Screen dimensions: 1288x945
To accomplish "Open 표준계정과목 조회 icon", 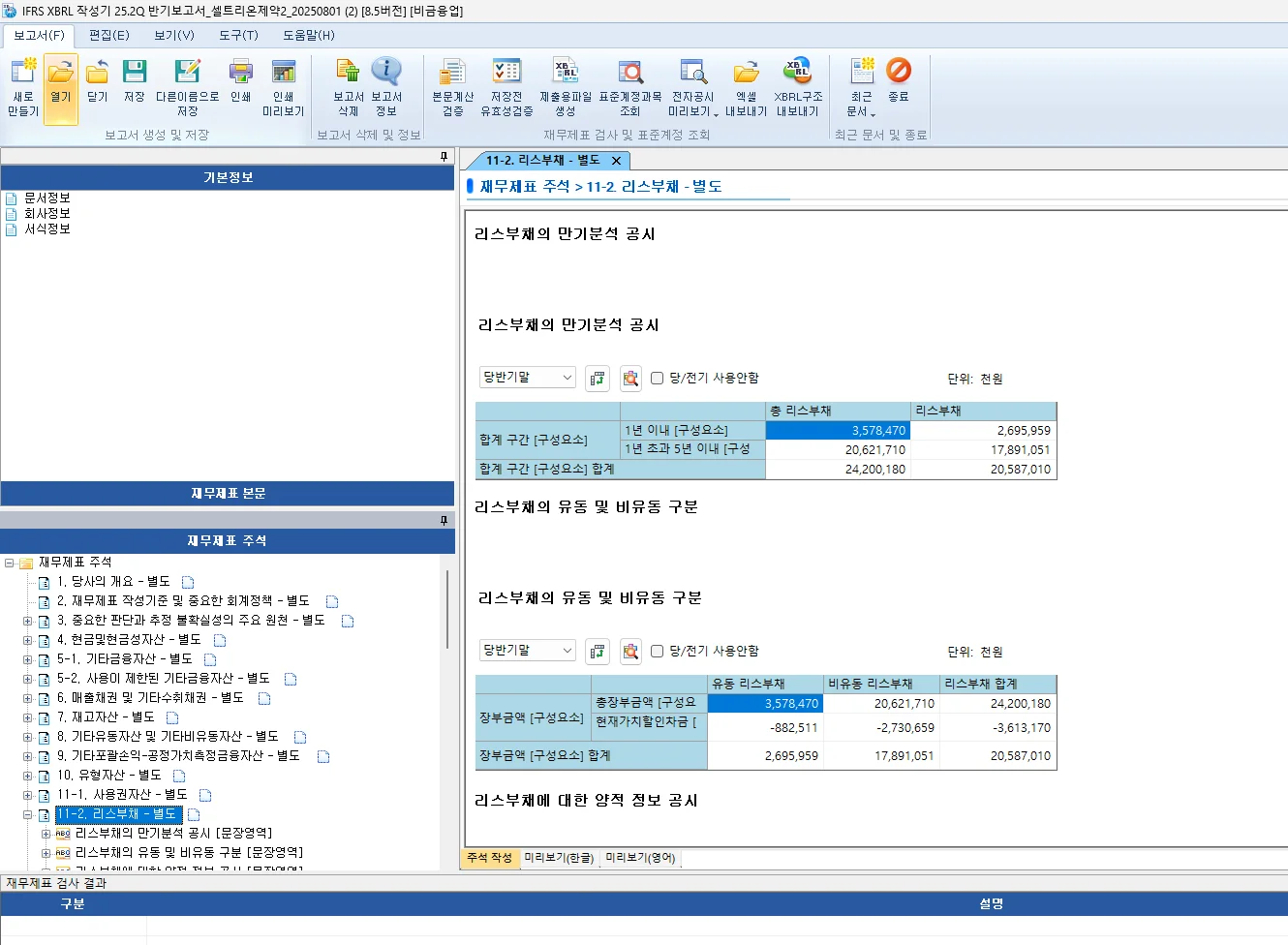I will tap(631, 87).
